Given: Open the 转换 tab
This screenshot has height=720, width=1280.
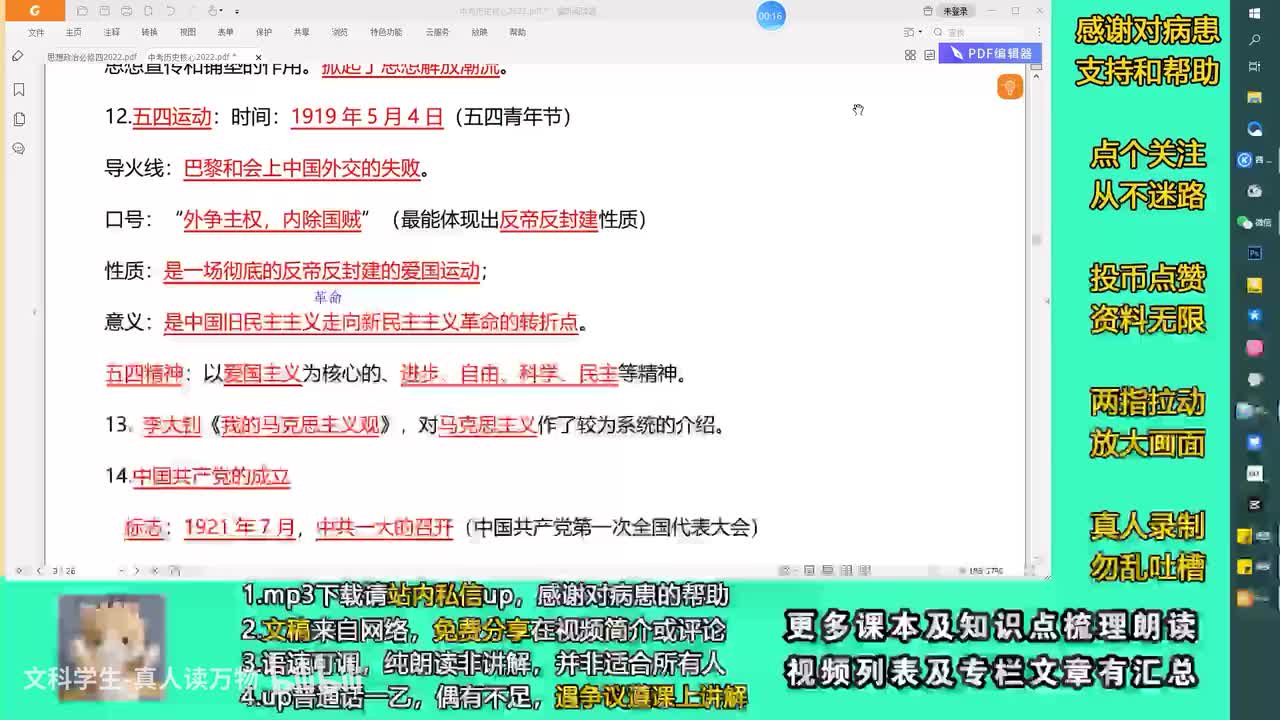Looking at the screenshot, I should (x=149, y=32).
